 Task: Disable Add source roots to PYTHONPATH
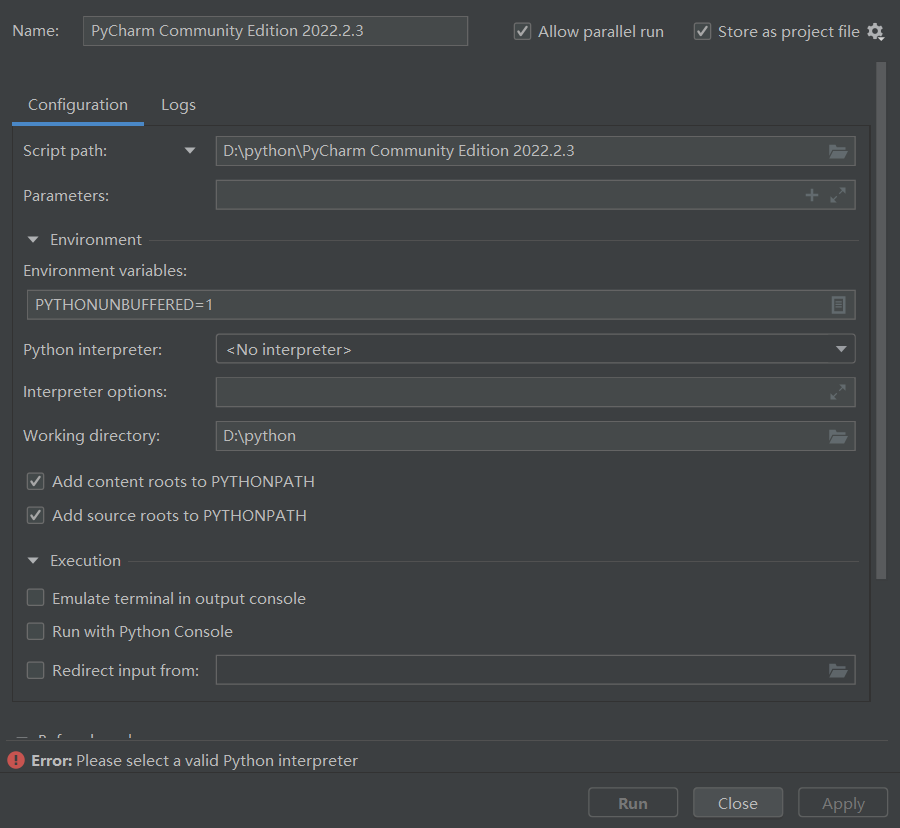[36, 515]
